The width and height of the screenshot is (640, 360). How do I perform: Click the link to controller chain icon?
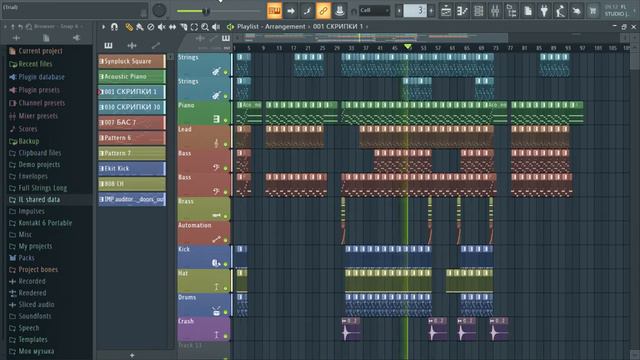click(x=323, y=11)
